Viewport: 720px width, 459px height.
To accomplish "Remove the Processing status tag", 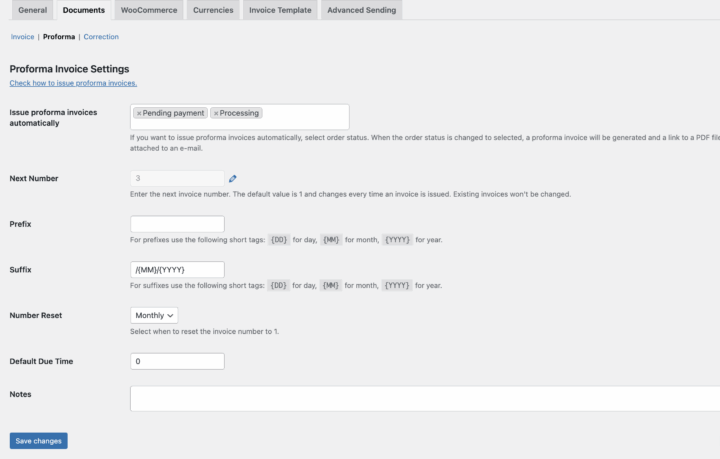I will click(216, 114).
